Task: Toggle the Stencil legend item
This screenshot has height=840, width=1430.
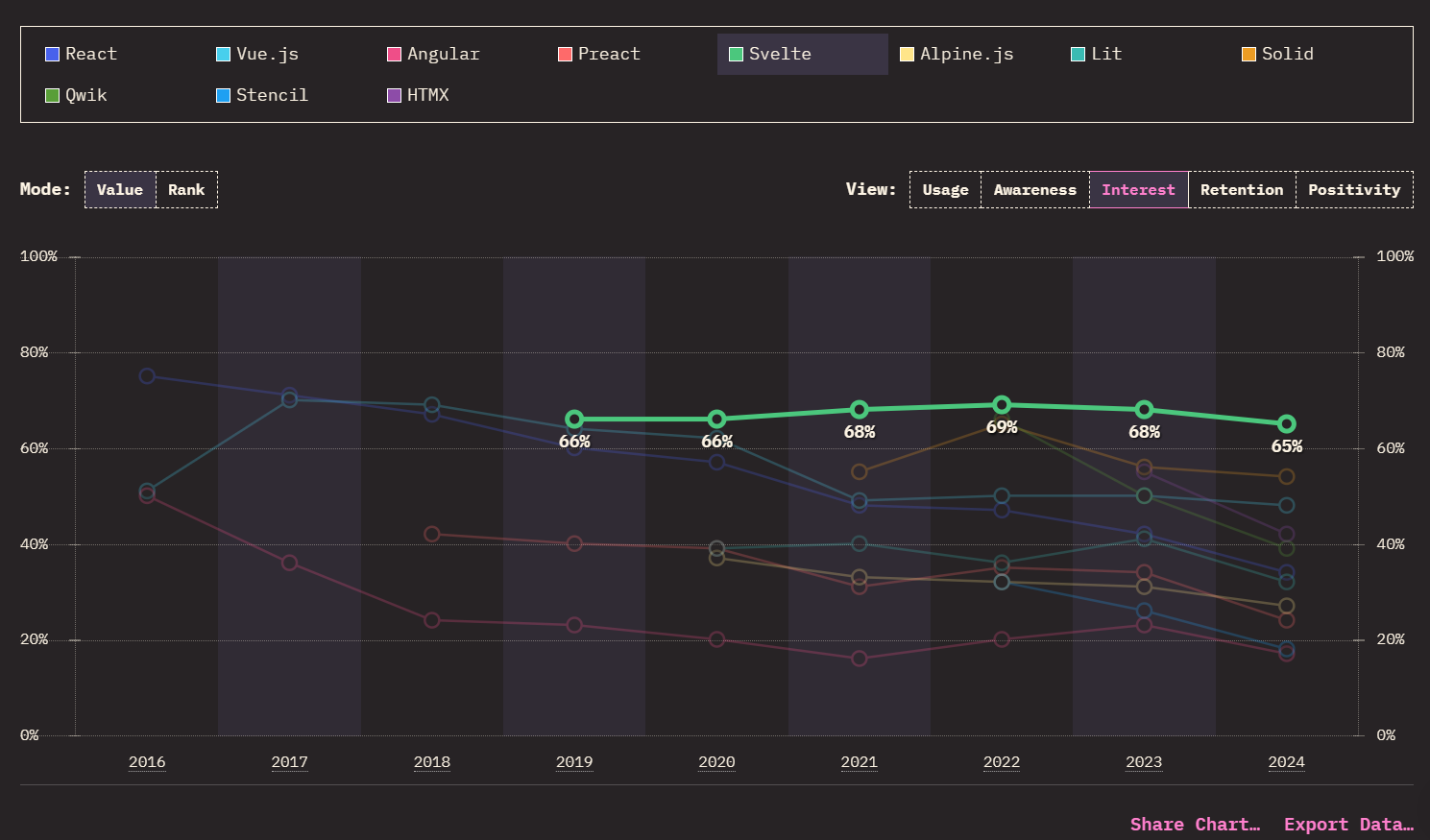Action: click(262, 95)
